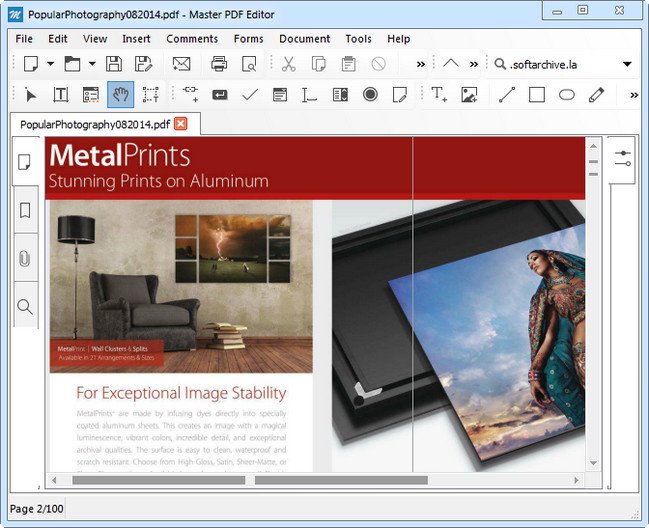This screenshot has width=649, height=528.
Task: Send the PDF by email envelope icon
Action: pos(181,64)
